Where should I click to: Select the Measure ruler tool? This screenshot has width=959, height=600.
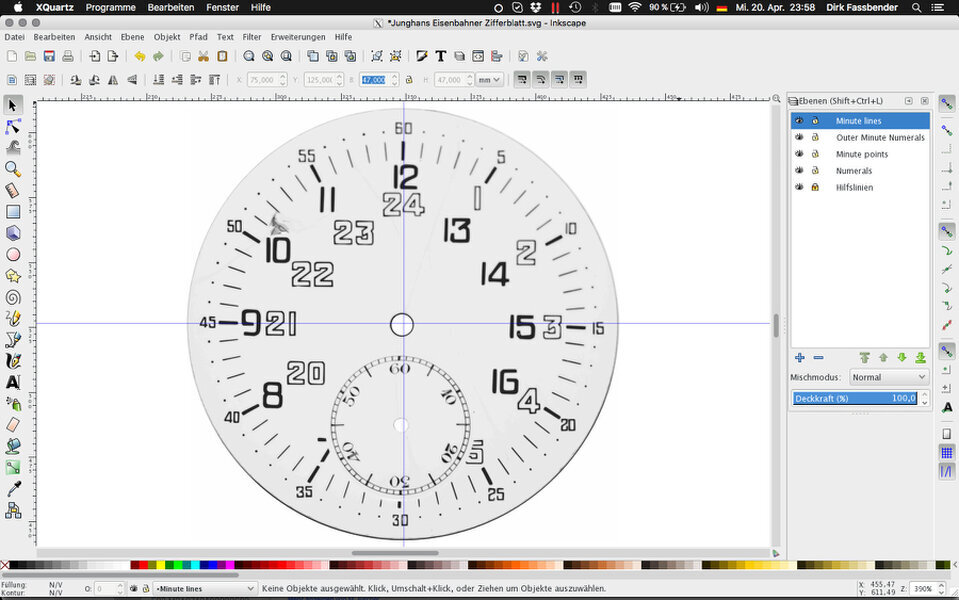[x=13, y=190]
